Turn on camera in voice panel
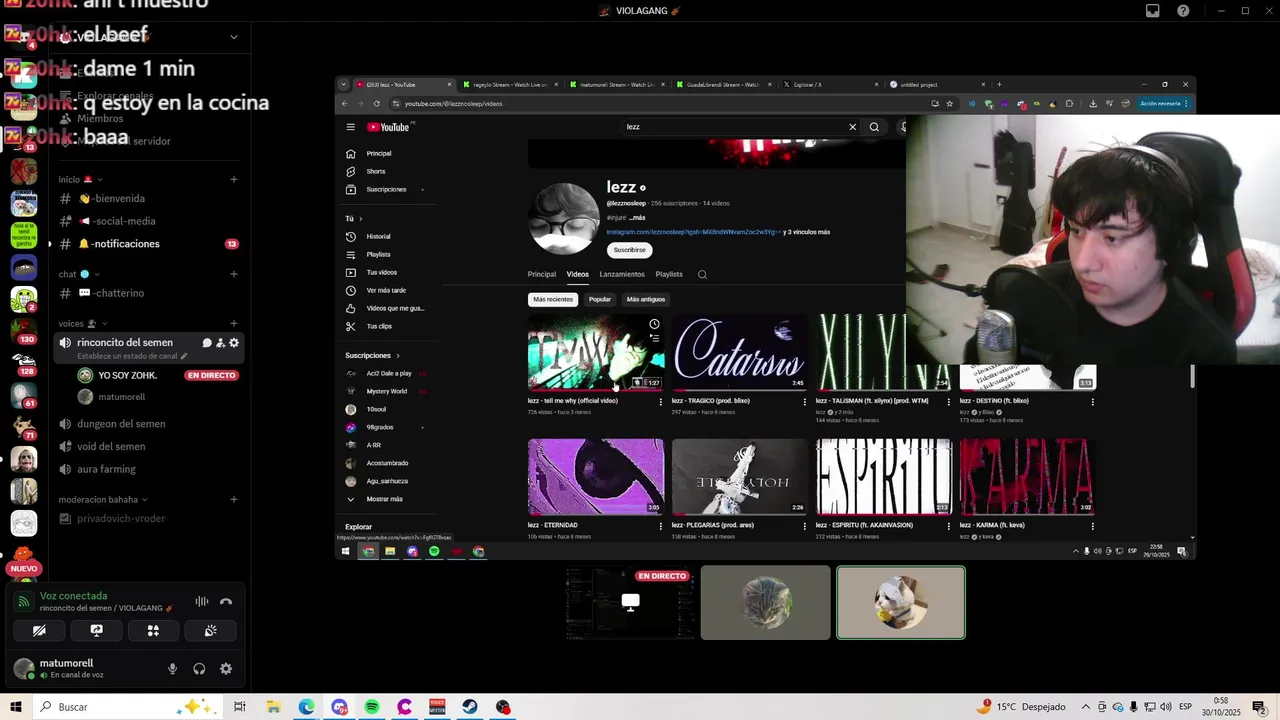 tap(39, 631)
